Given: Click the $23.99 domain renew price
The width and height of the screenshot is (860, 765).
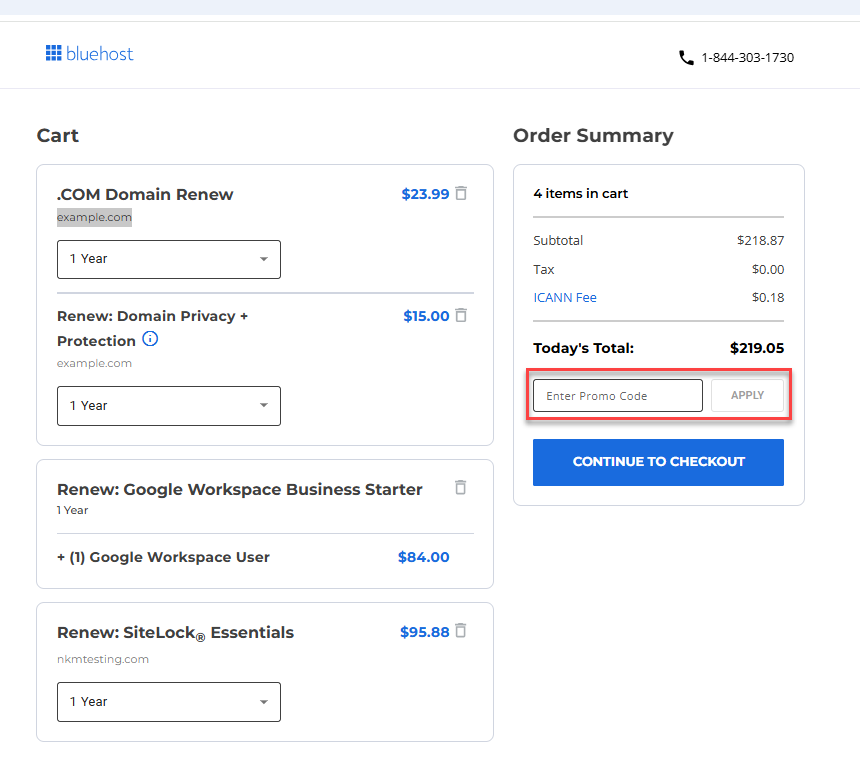Looking at the screenshot, I should click(x=425, y=194).
